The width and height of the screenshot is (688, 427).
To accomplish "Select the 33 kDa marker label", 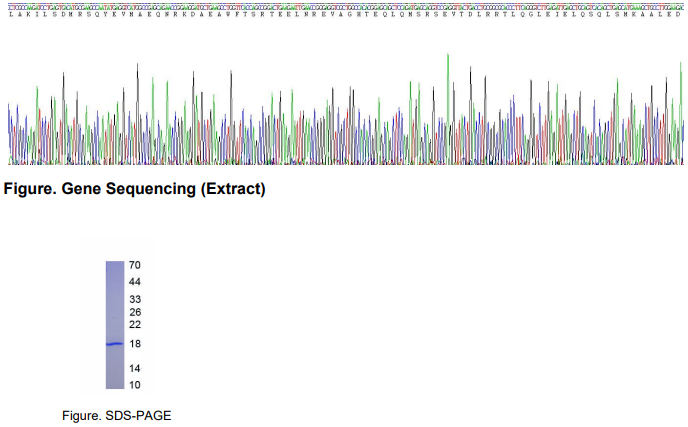I will click(135, 299).
